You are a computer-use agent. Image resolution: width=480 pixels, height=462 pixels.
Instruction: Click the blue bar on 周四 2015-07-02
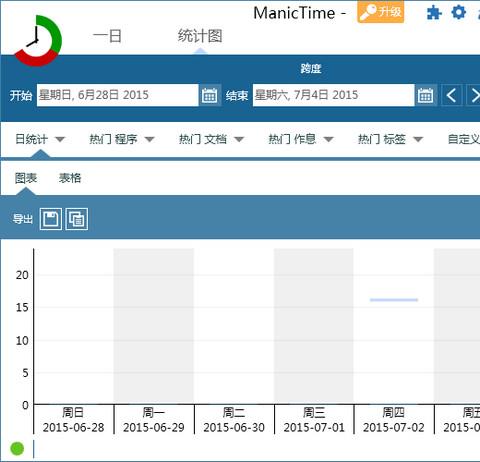click(x=394, y=300)
